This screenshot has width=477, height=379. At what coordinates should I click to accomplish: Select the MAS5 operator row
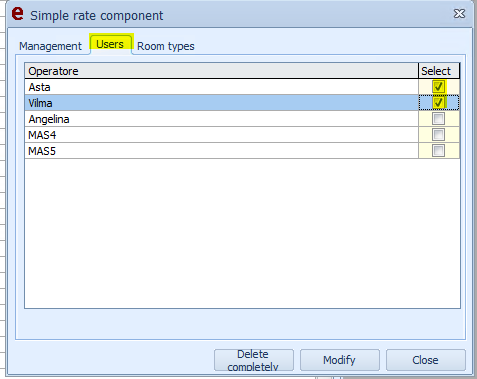(x=221, y=151)
